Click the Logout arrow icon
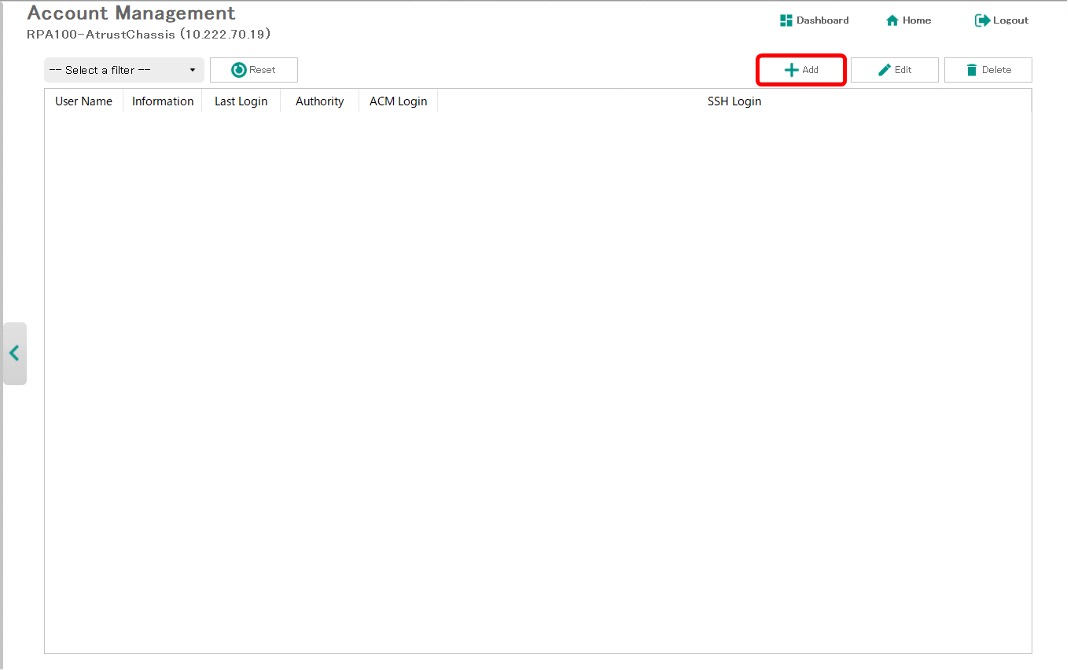The height and width of the screenshot is (670, 1068). [982, 21]
